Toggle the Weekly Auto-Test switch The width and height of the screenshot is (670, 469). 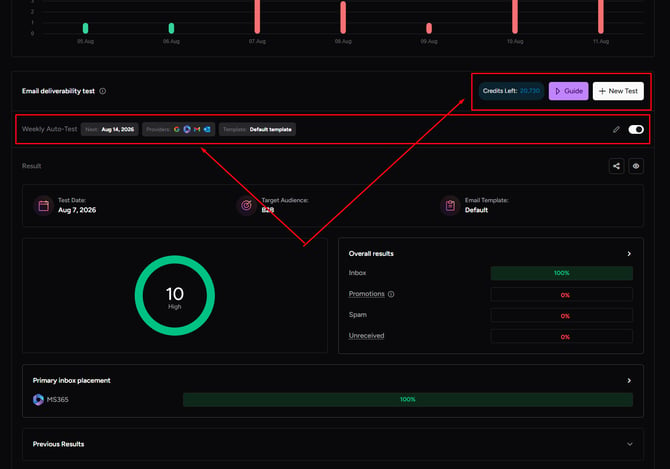(x=636, y=129)
